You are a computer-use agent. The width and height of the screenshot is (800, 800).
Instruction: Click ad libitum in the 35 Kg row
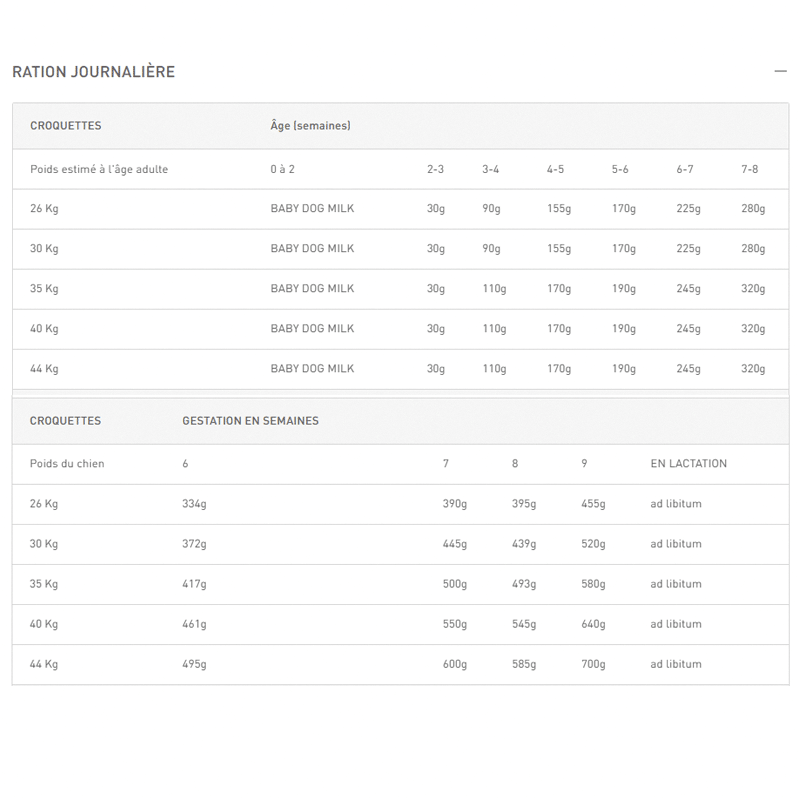pyautogui.click(x=676, y=584)
